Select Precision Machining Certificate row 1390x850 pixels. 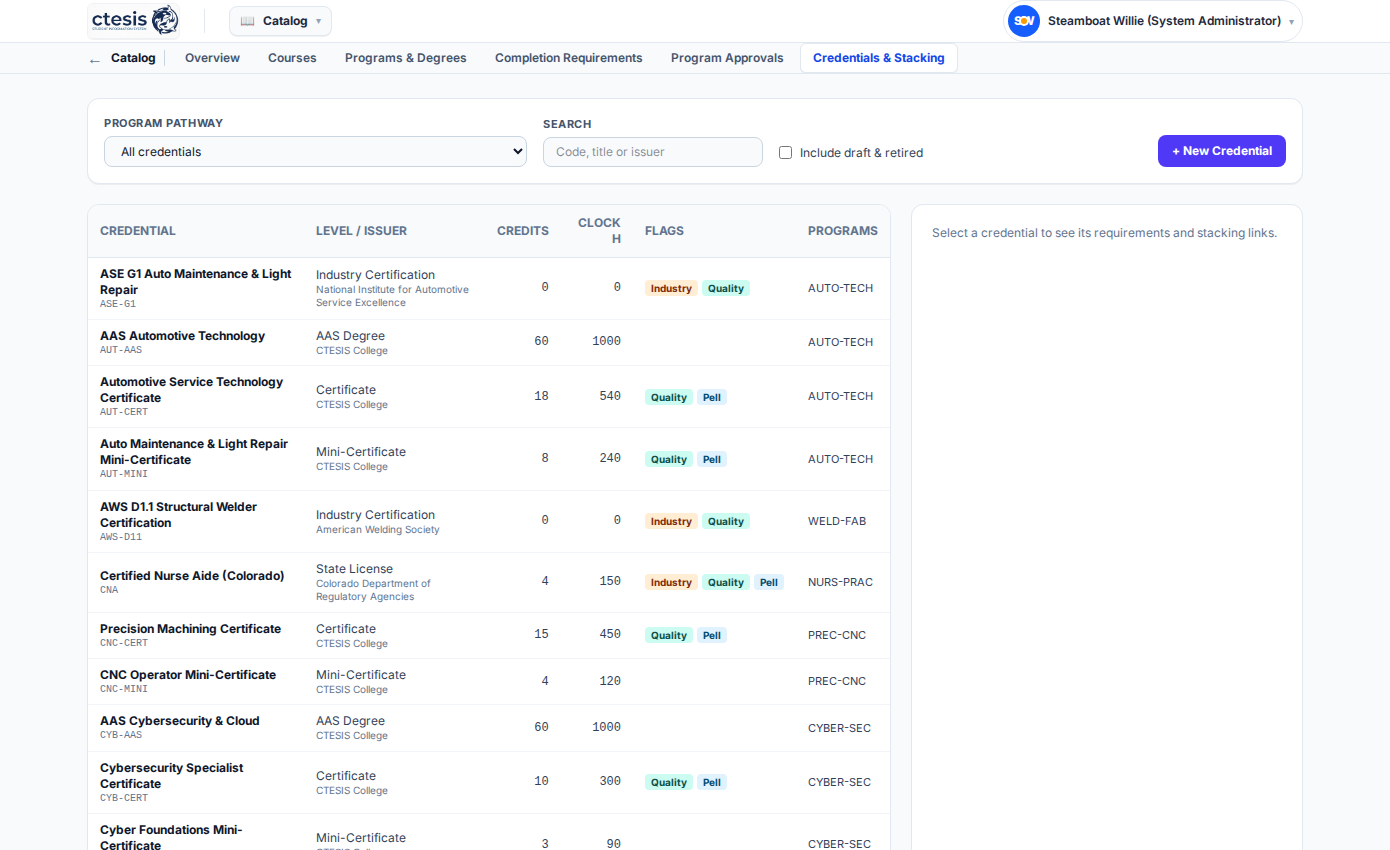(x=489, y=636)
